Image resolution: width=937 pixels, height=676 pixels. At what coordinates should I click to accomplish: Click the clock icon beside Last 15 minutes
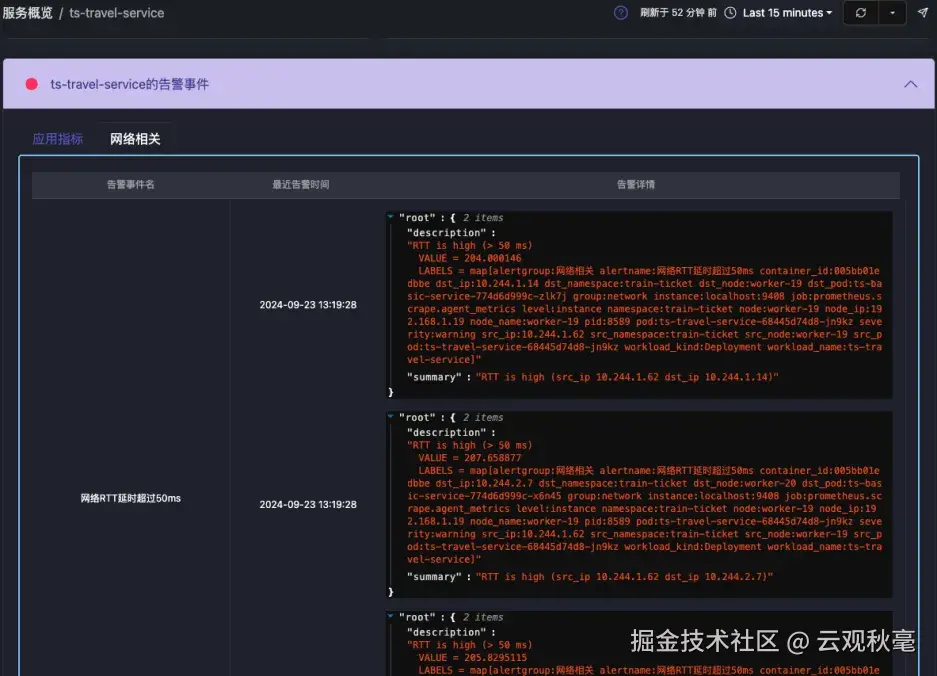point(730,13)
